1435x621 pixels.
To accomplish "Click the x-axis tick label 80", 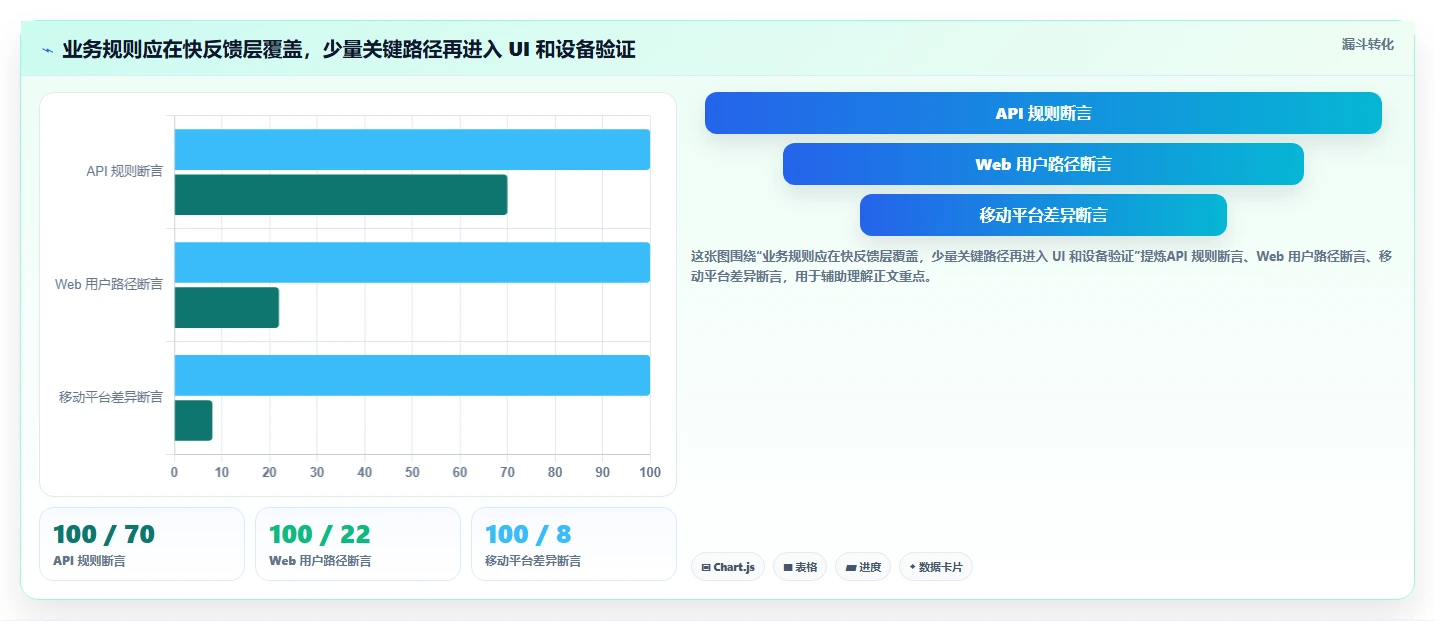I will [x=555, y=472].
